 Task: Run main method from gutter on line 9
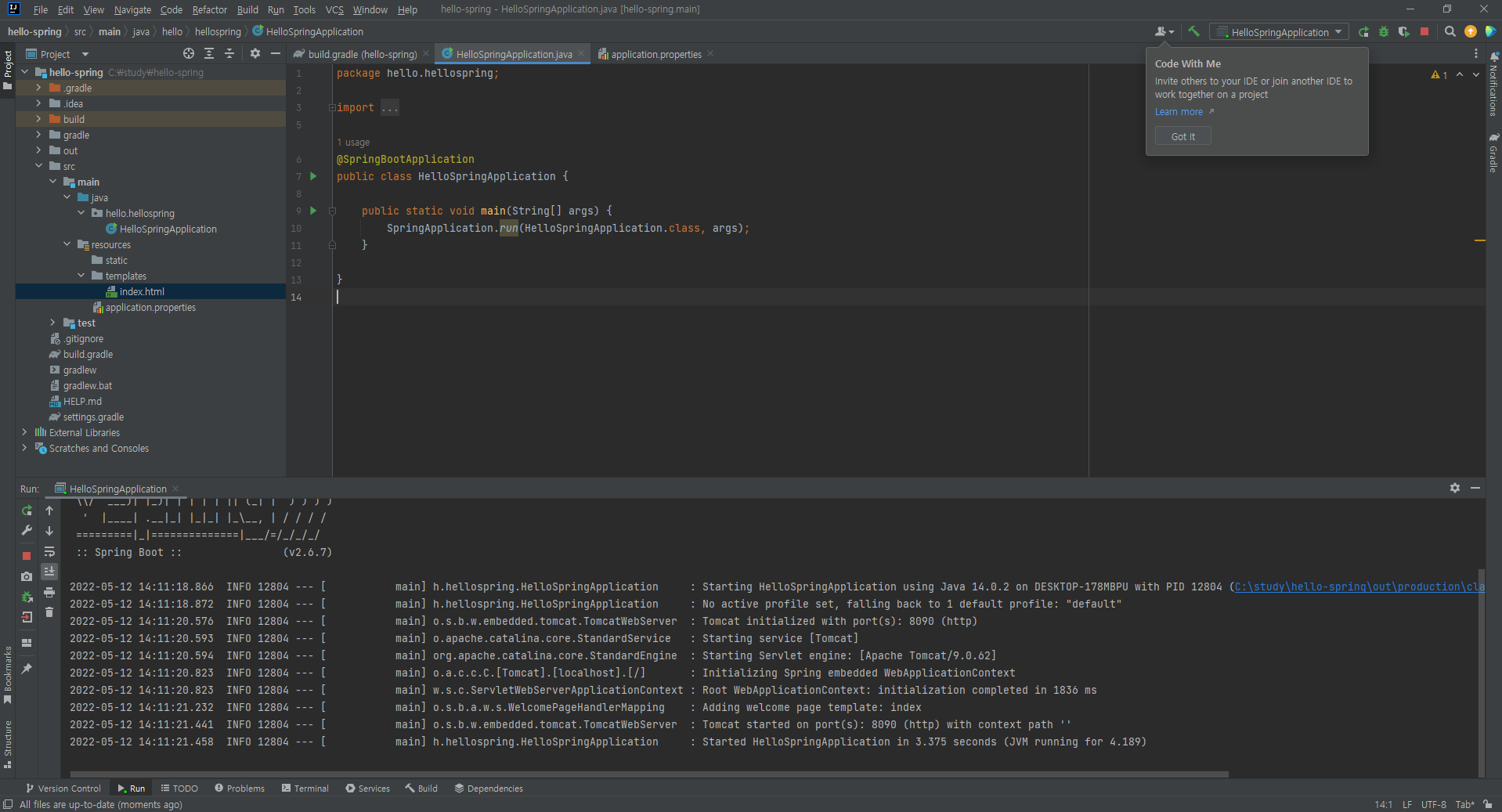[313, 211]
